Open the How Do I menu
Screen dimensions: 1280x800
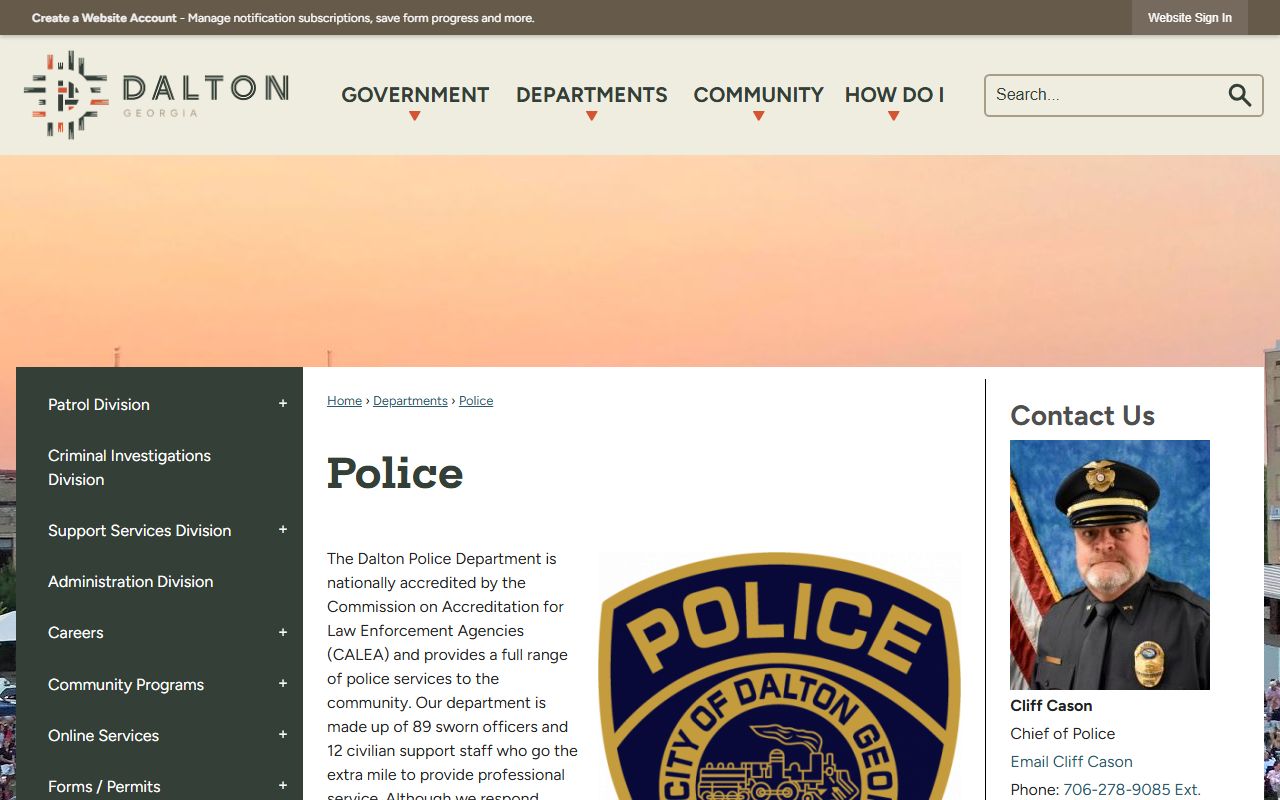point(894,95)
